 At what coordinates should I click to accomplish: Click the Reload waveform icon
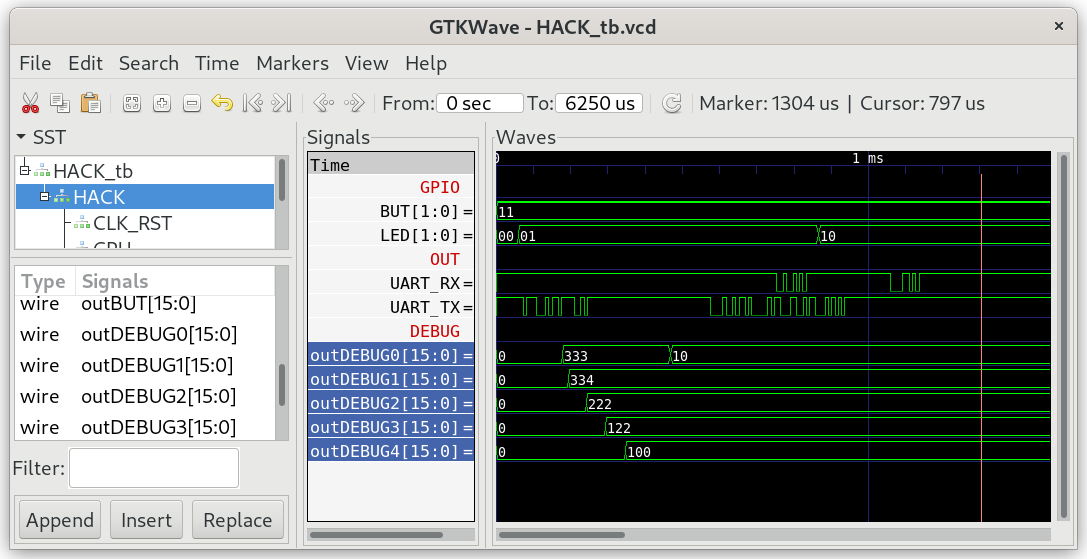click(672, 103)
